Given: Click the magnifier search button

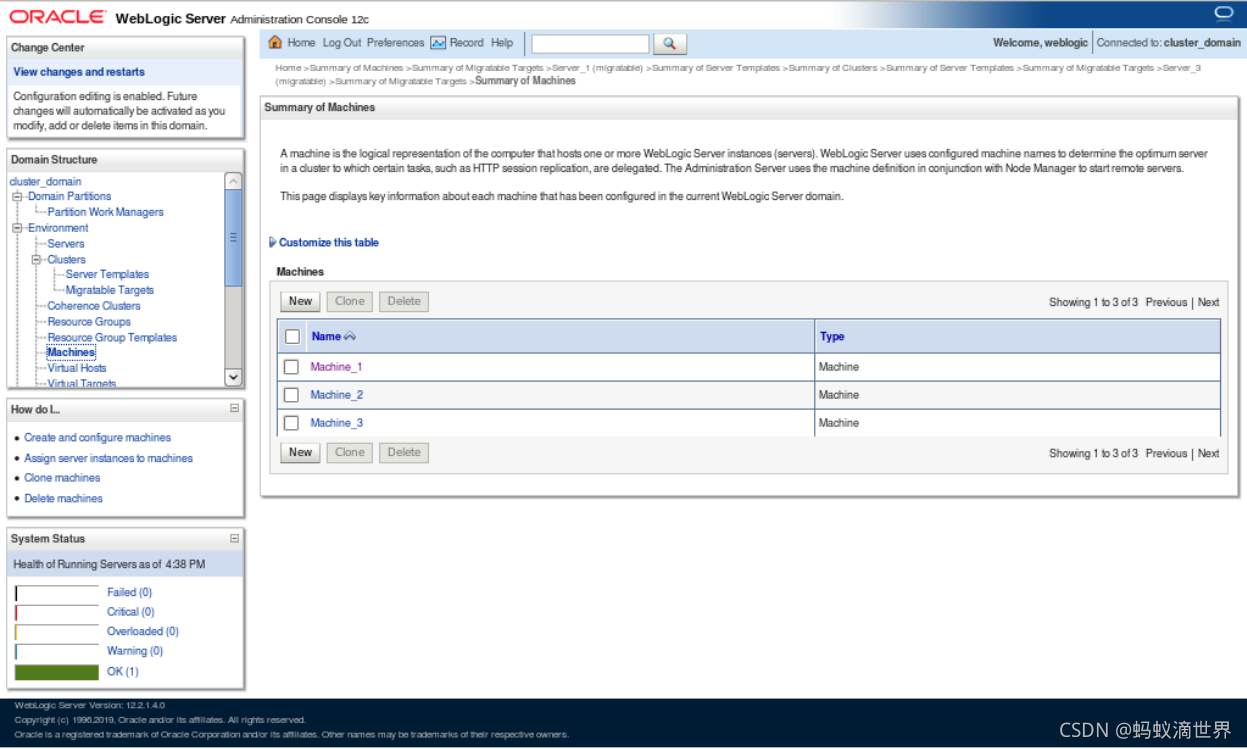Looking at the screenshot, I should point(670,44).
